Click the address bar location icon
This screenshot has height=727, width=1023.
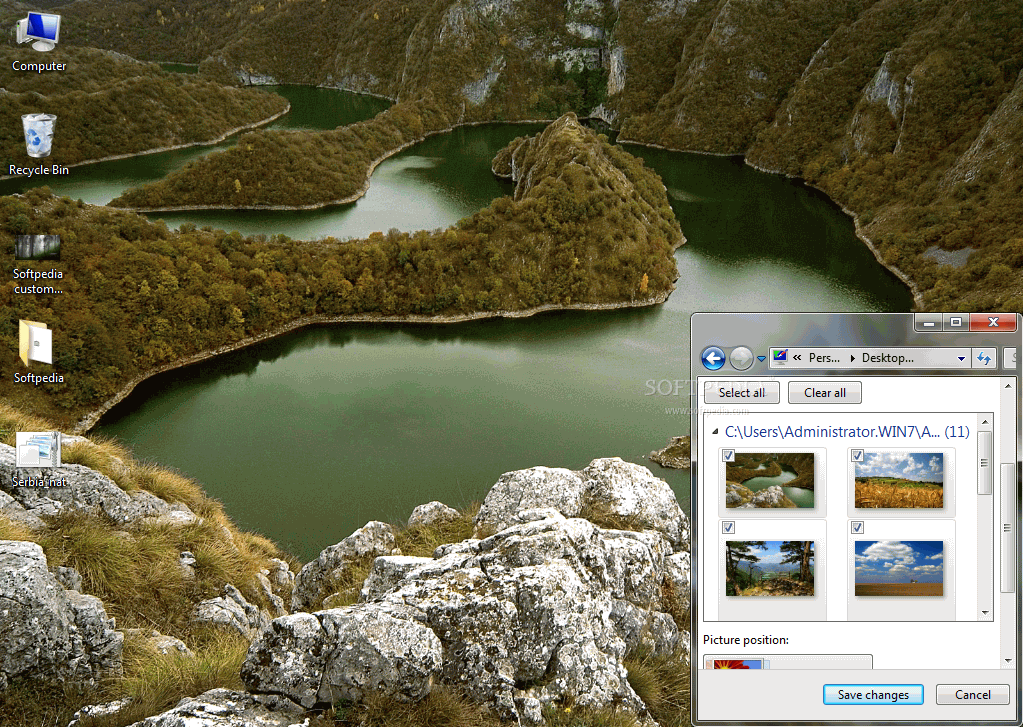coord(780,357)
